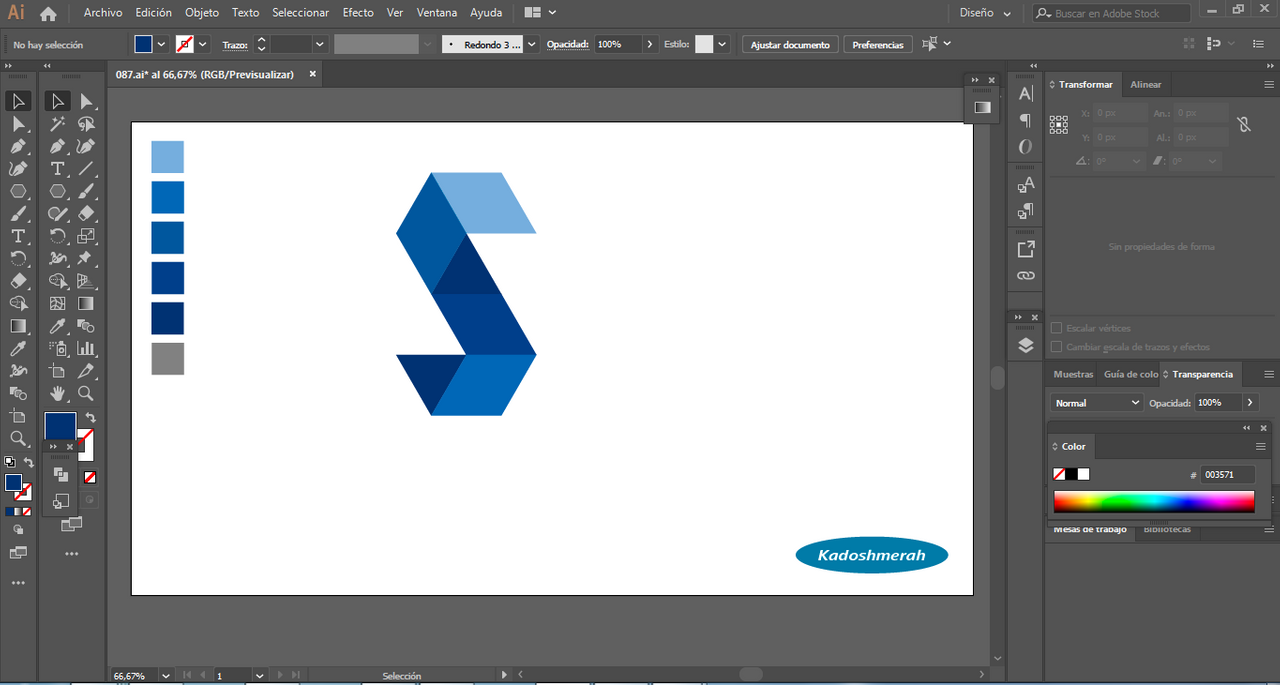1280x685 pixels.
Task: Select the Puppet Warp pin tool
Action: [x=86, y=259]
